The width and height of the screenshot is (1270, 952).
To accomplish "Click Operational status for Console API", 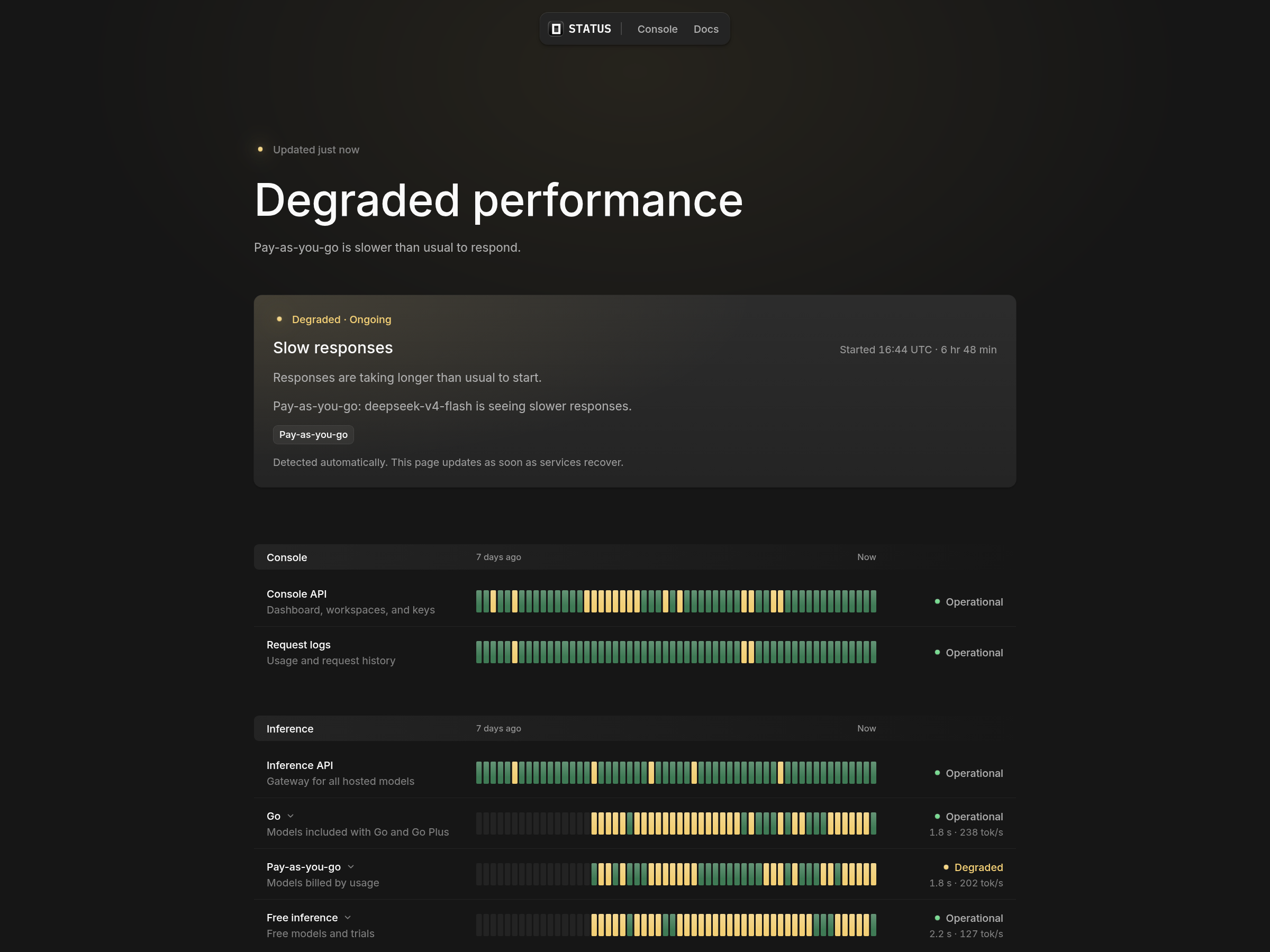I will (968, 602).
